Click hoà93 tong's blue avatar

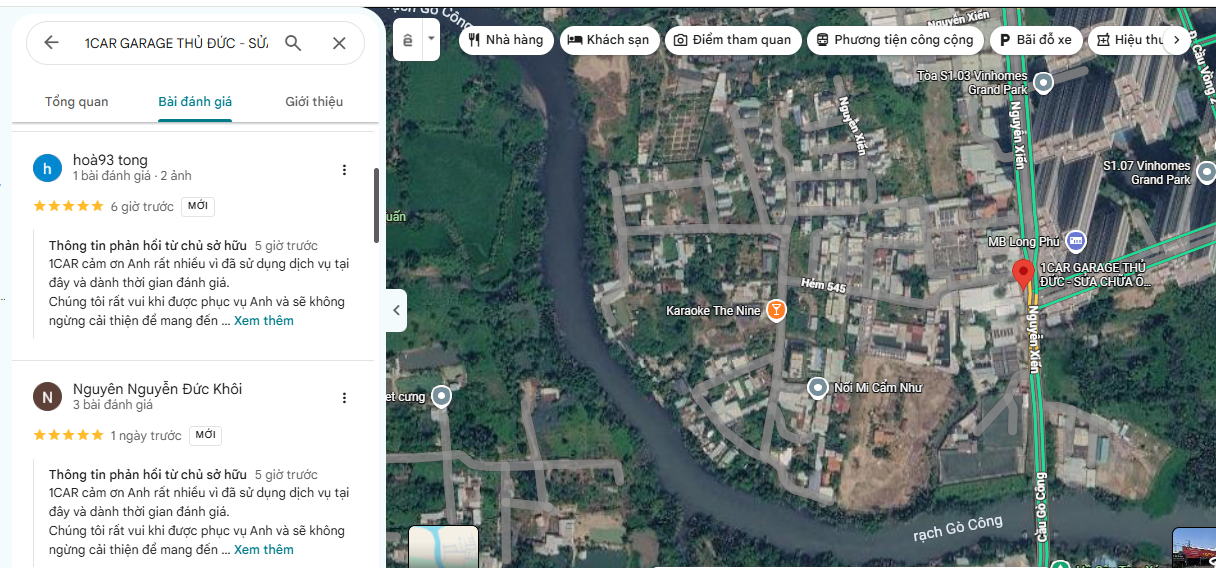click(47, 168)
